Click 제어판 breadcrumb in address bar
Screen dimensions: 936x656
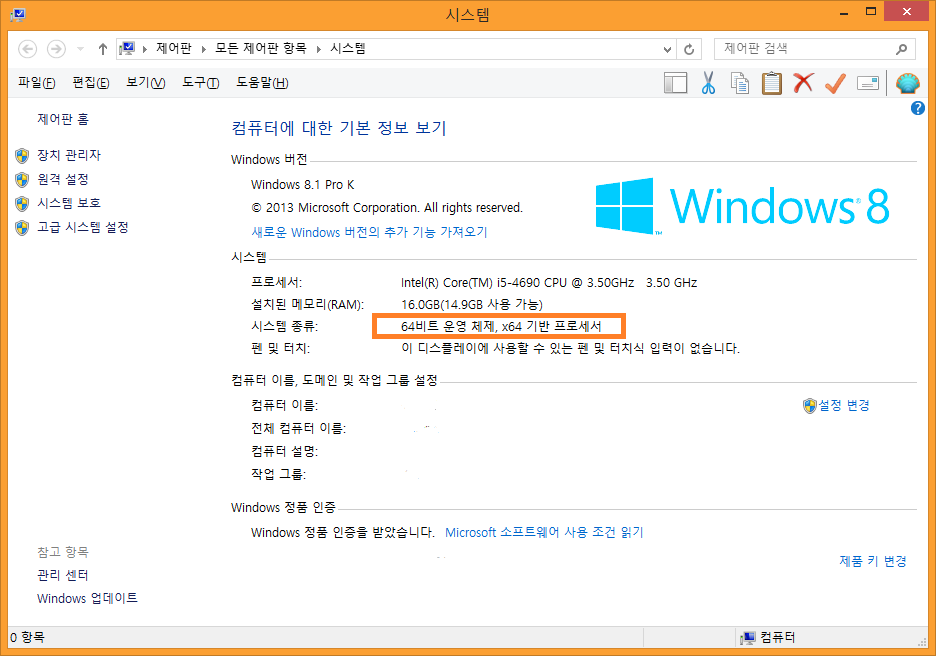[x=174, y=48]
